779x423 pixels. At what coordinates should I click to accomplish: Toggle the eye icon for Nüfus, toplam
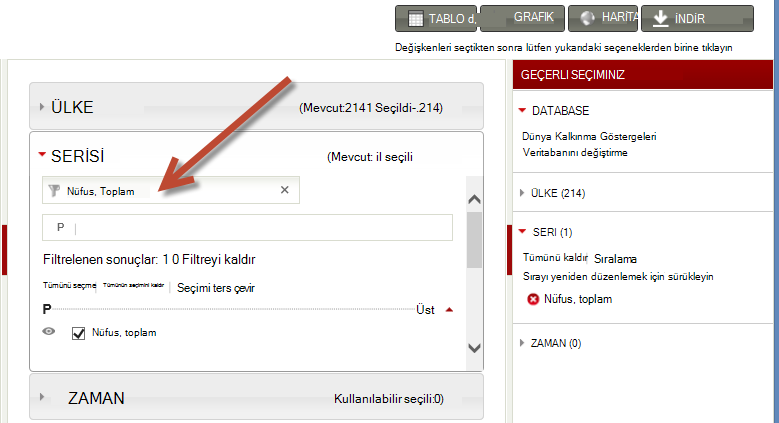coord(49,332)
